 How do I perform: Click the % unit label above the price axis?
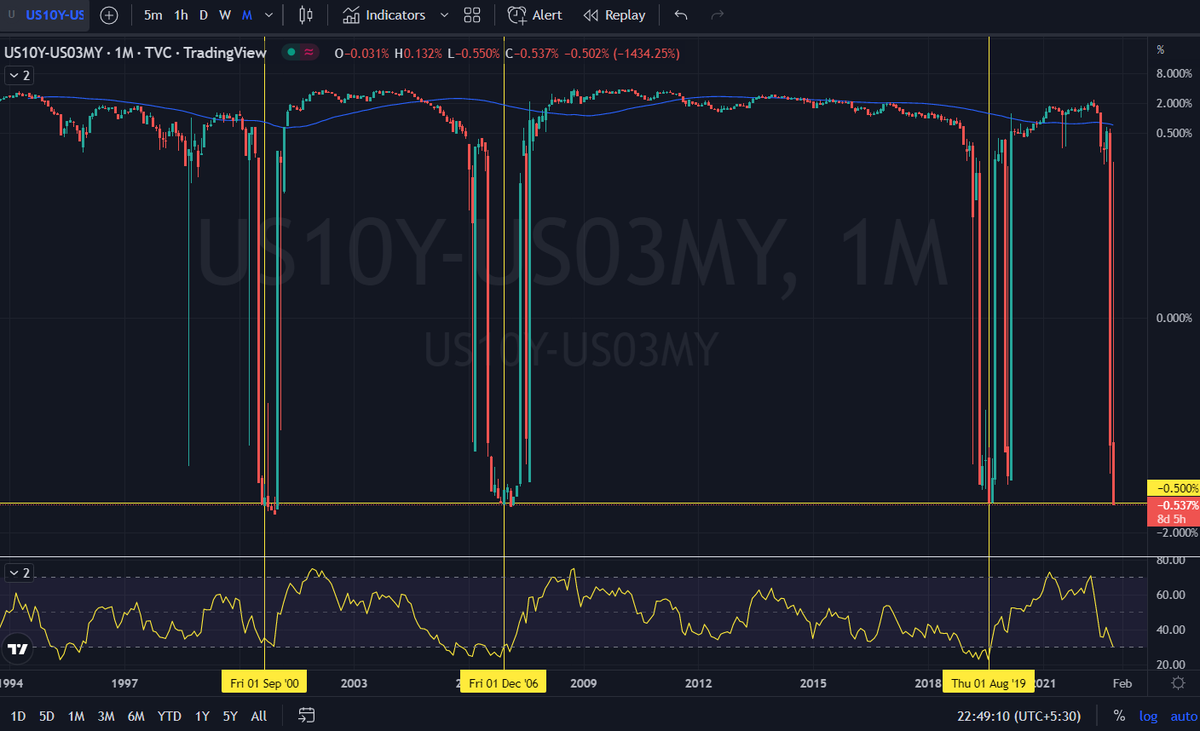[x=1161, y=50]
